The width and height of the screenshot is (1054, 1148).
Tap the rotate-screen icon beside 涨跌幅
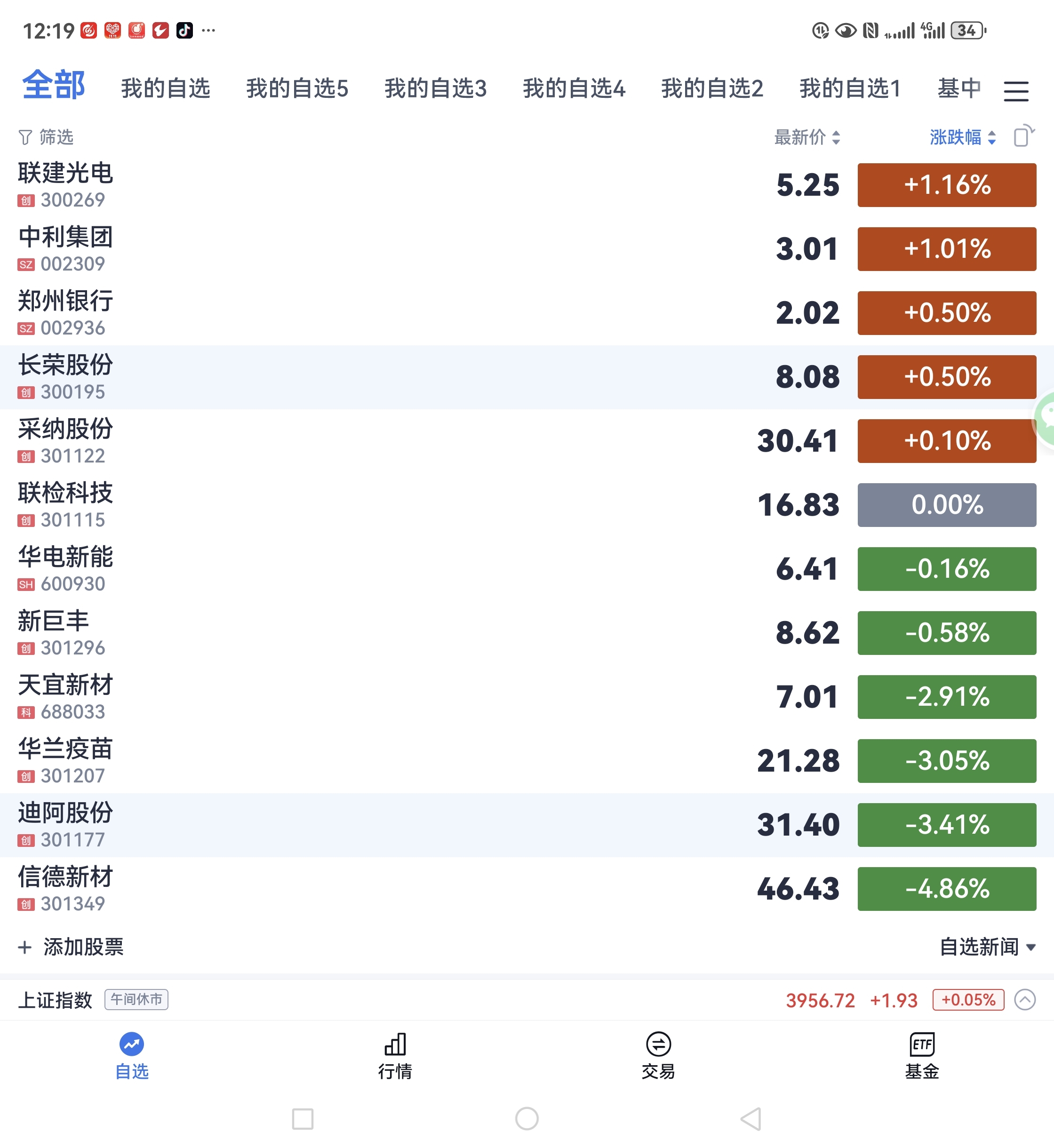1023,136
